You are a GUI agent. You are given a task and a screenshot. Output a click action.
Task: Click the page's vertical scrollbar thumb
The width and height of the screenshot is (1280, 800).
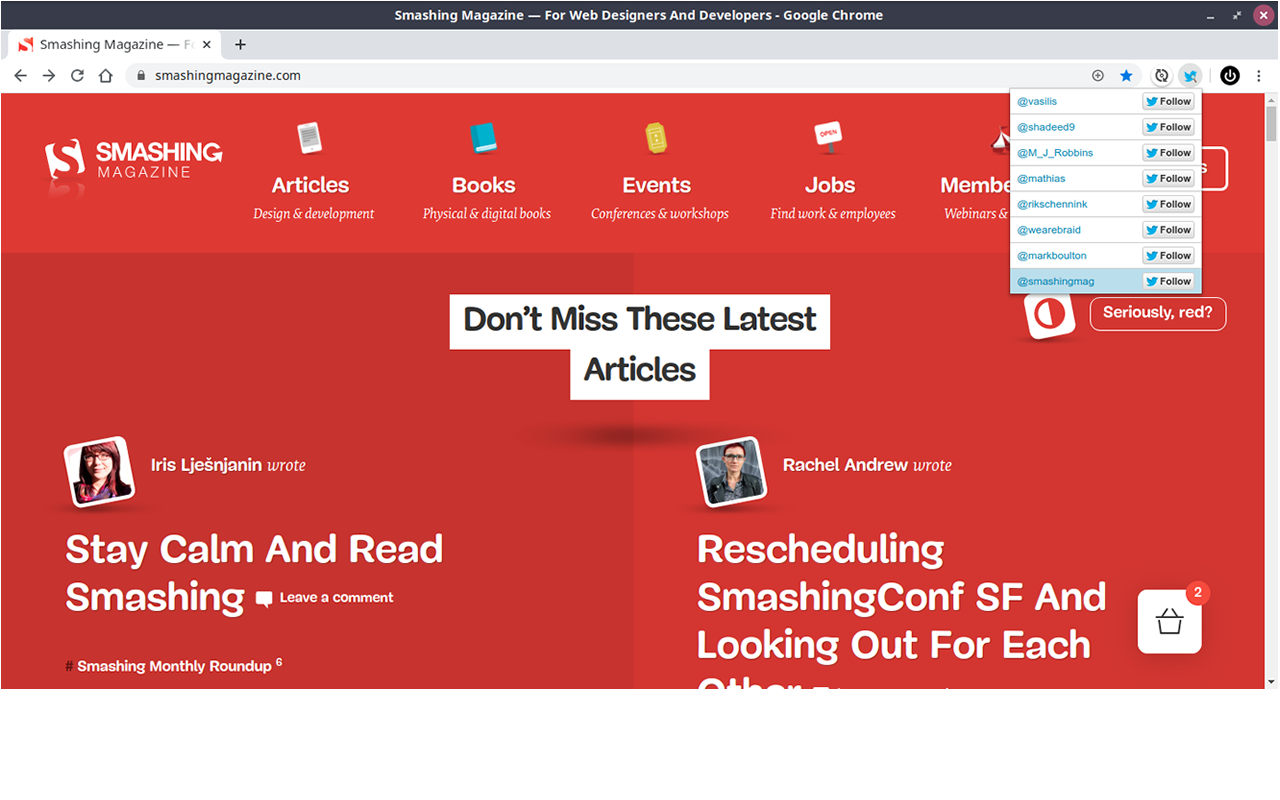(x=1271, y=125)
